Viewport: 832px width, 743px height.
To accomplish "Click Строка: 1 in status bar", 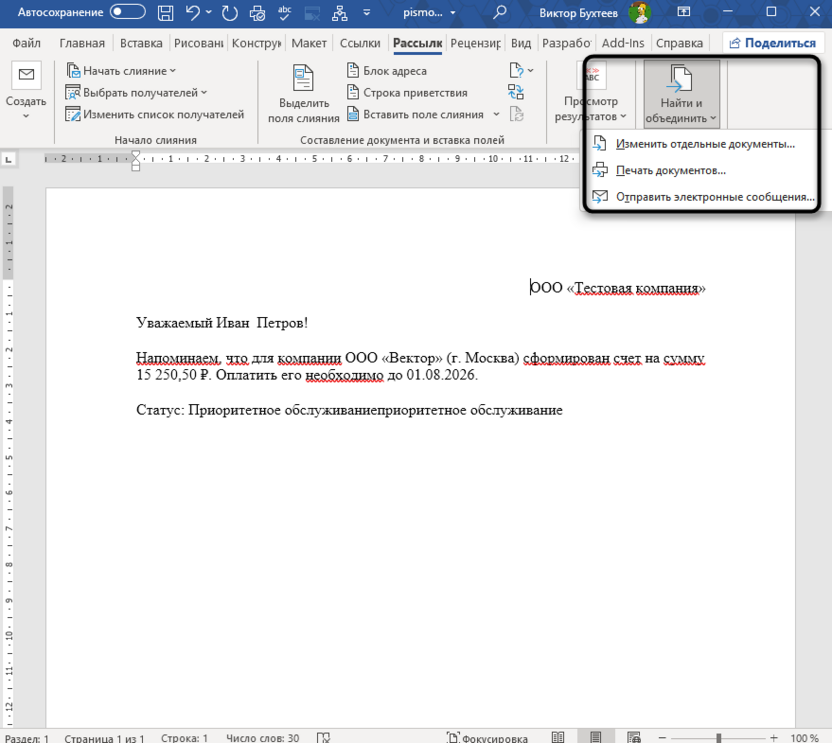I will click(184, 738).
